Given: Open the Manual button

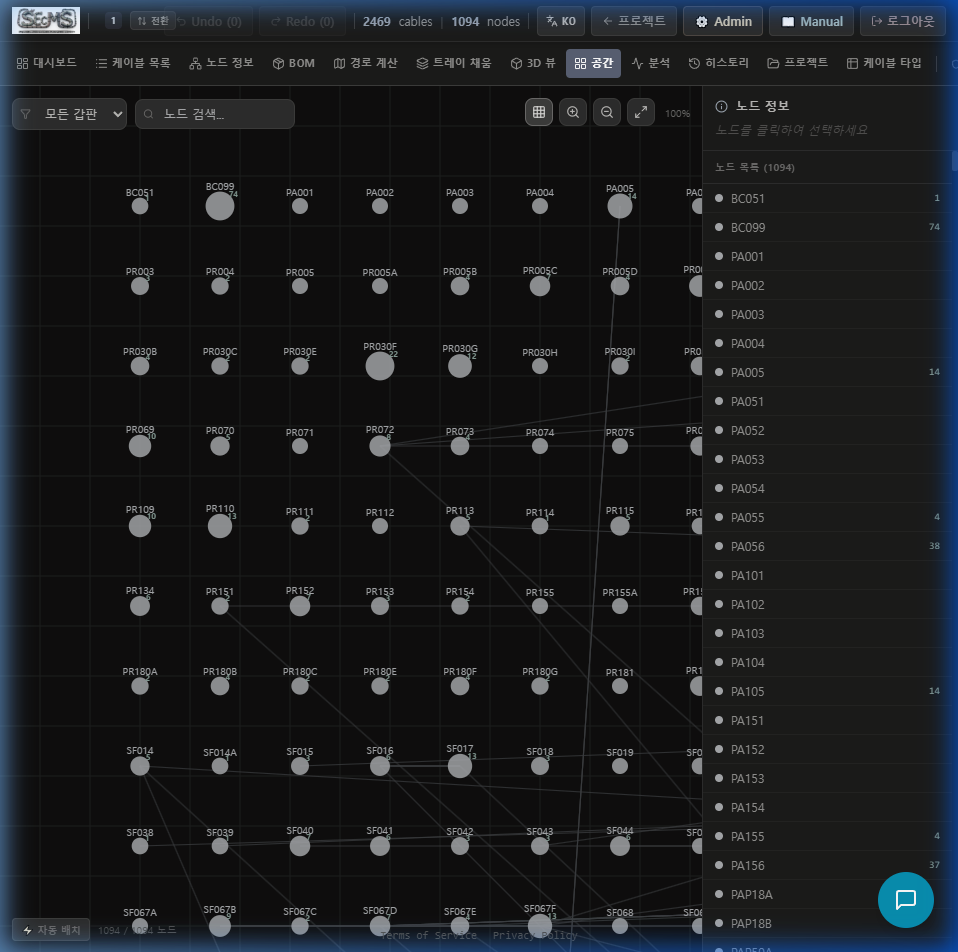Looking at the screenshot, I should point(812,21).
